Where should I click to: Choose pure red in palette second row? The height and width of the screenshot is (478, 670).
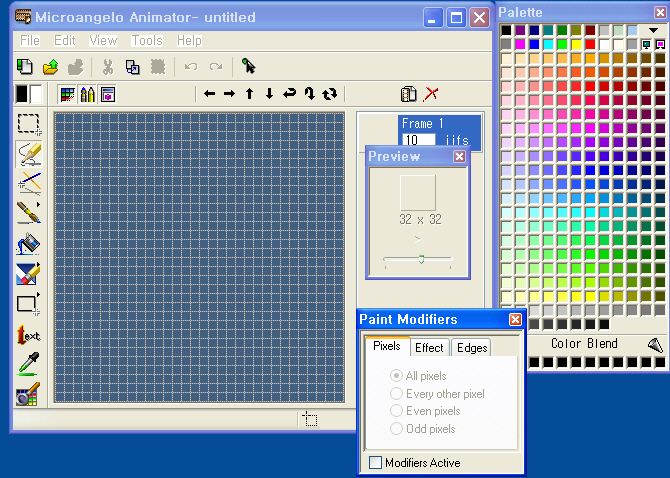[x=590, y=44]
